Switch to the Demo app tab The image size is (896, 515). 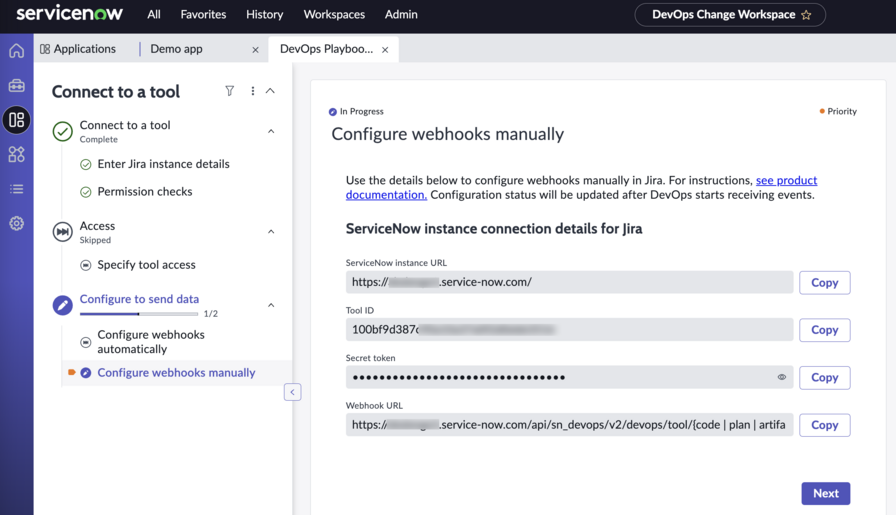(177, 49)
